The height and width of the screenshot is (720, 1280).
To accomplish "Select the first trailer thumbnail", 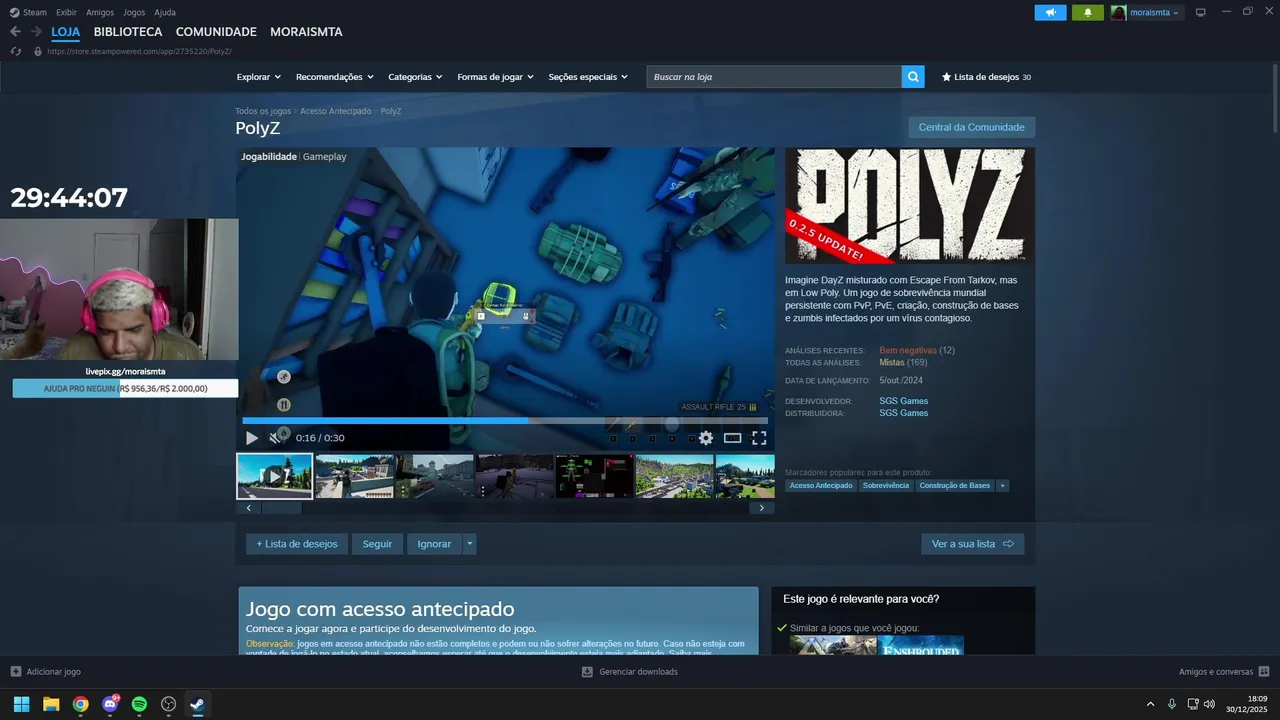I will coord(274,476).
